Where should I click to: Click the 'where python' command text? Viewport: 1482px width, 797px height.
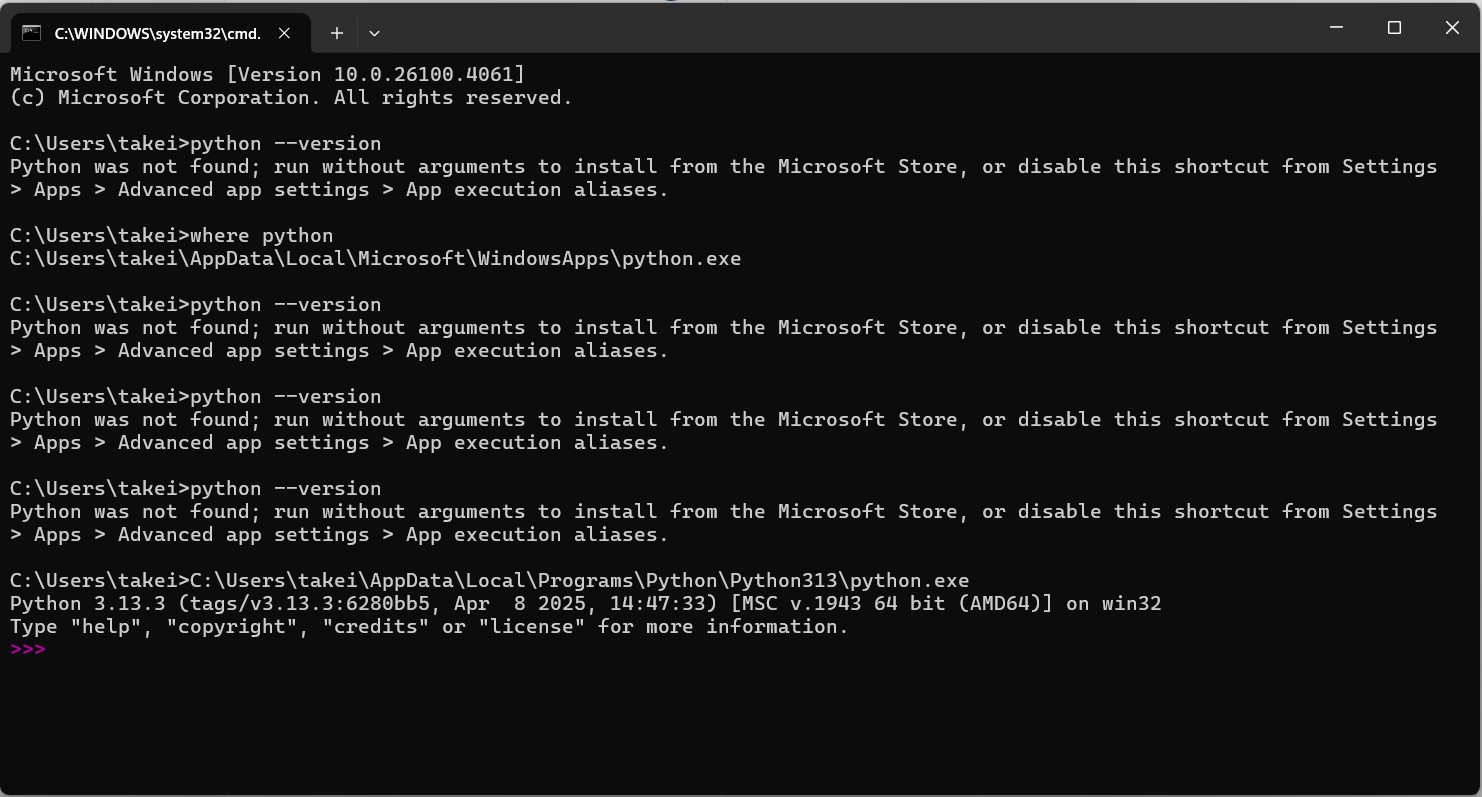(262, 235)
